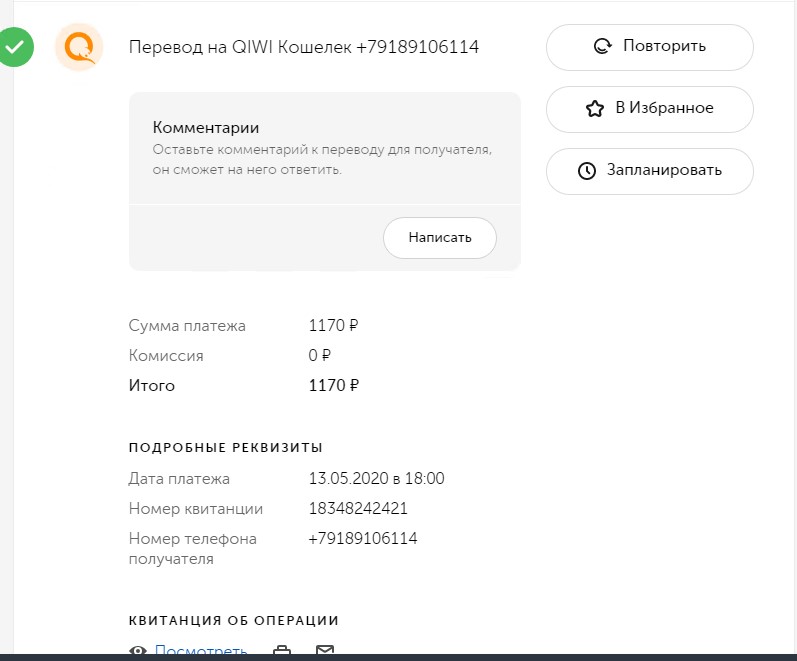Click the Комиссия value 0 ₽
The image size is (797, 661).
[x=320, y=355]
